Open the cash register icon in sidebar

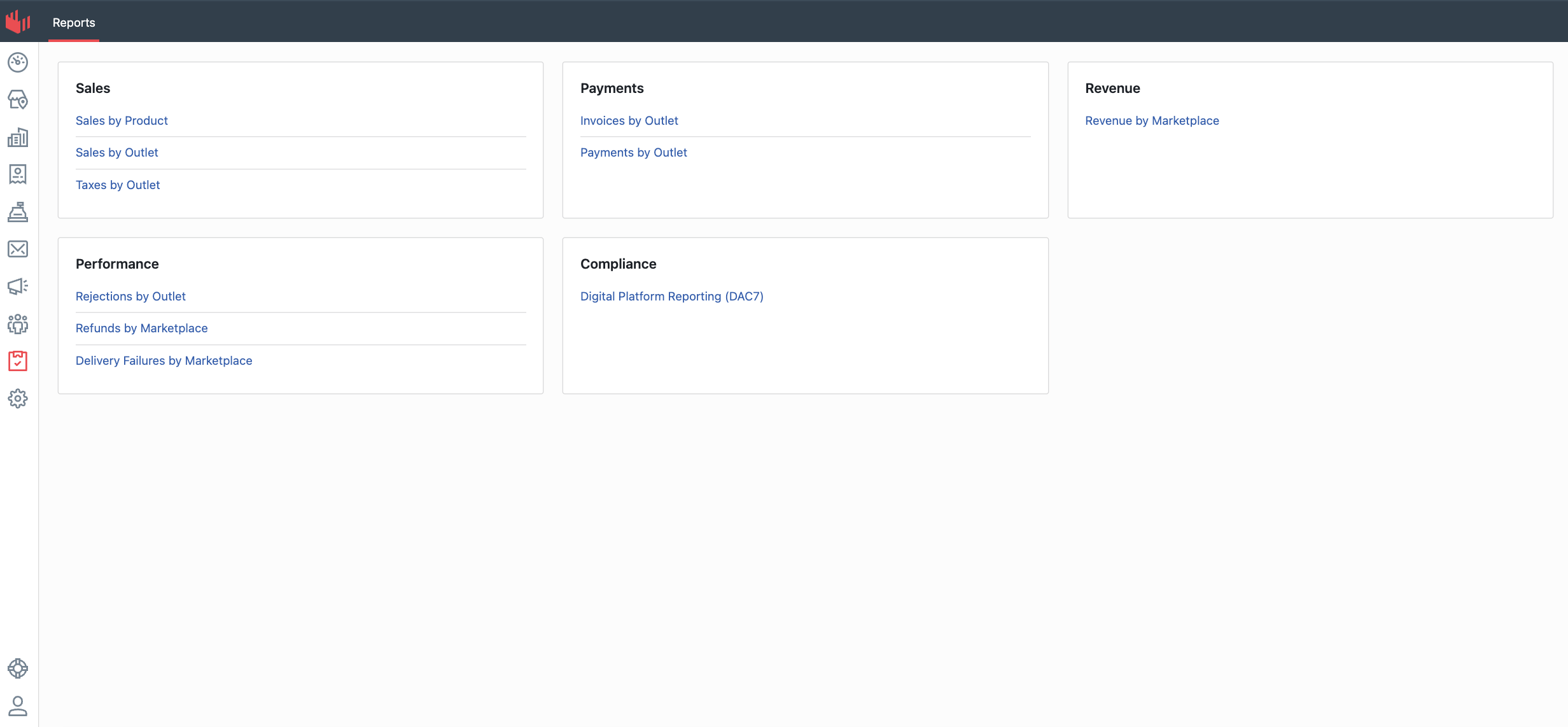pos(18,211)
